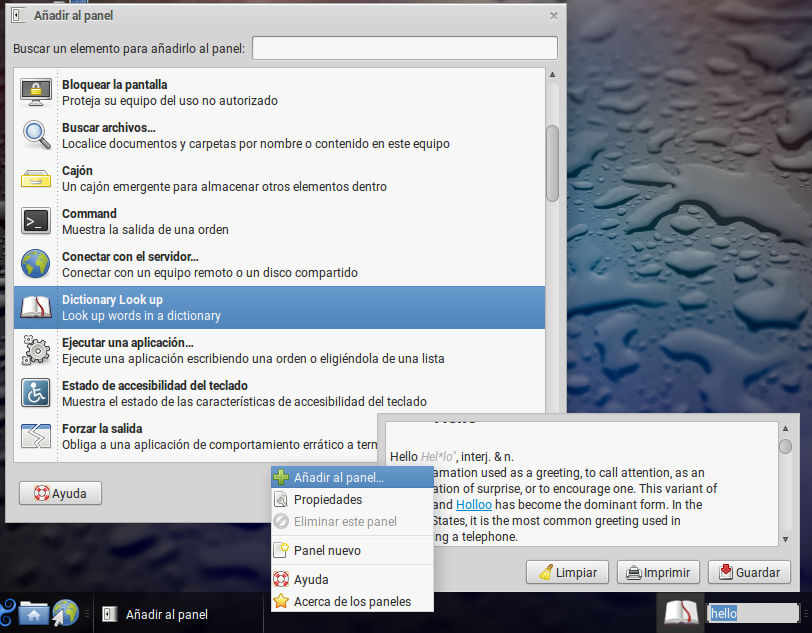Focus the panel element search field
The width and height of the screenshot is (812, 633).
tap(404, 48)
